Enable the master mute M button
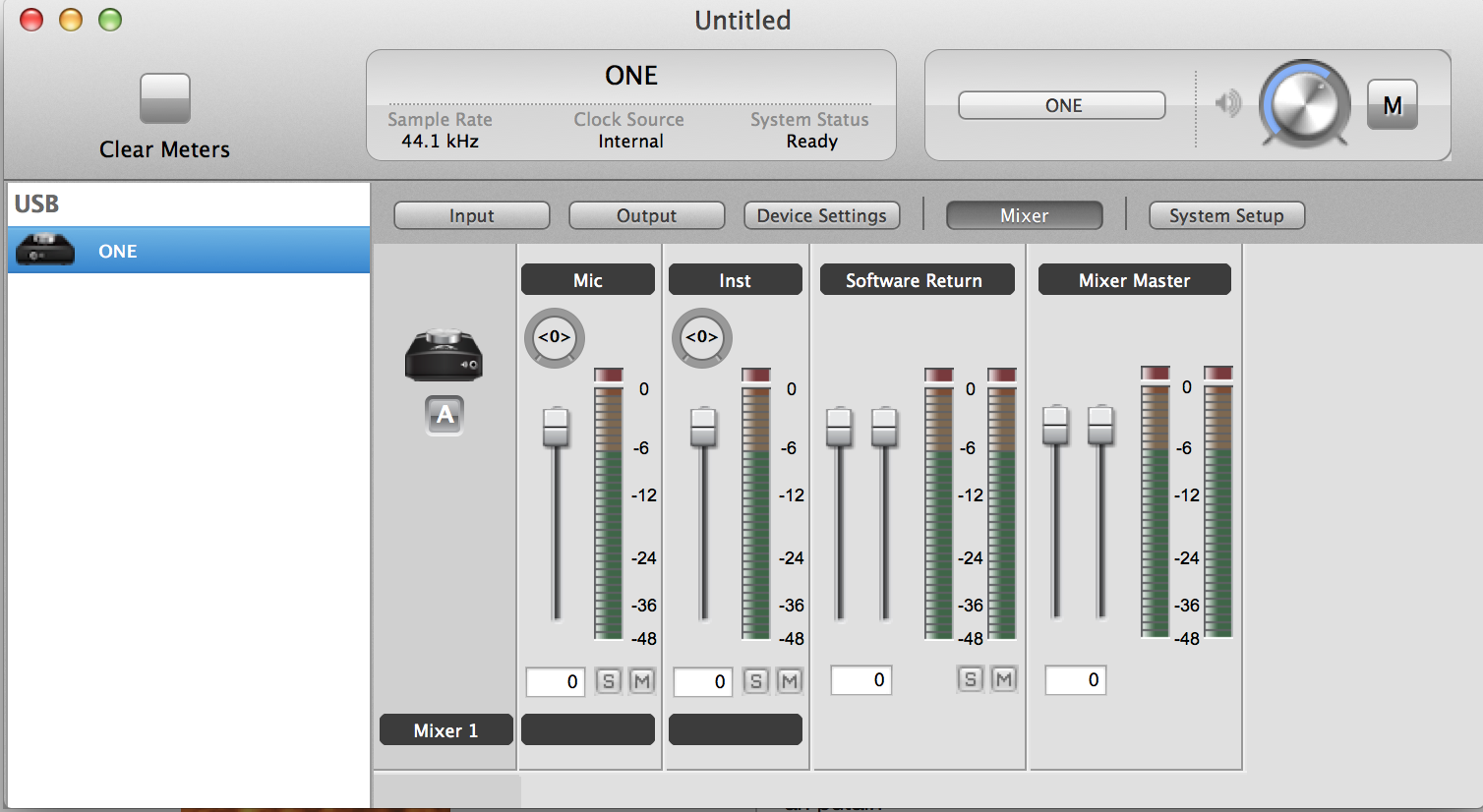 point(1392,103)
